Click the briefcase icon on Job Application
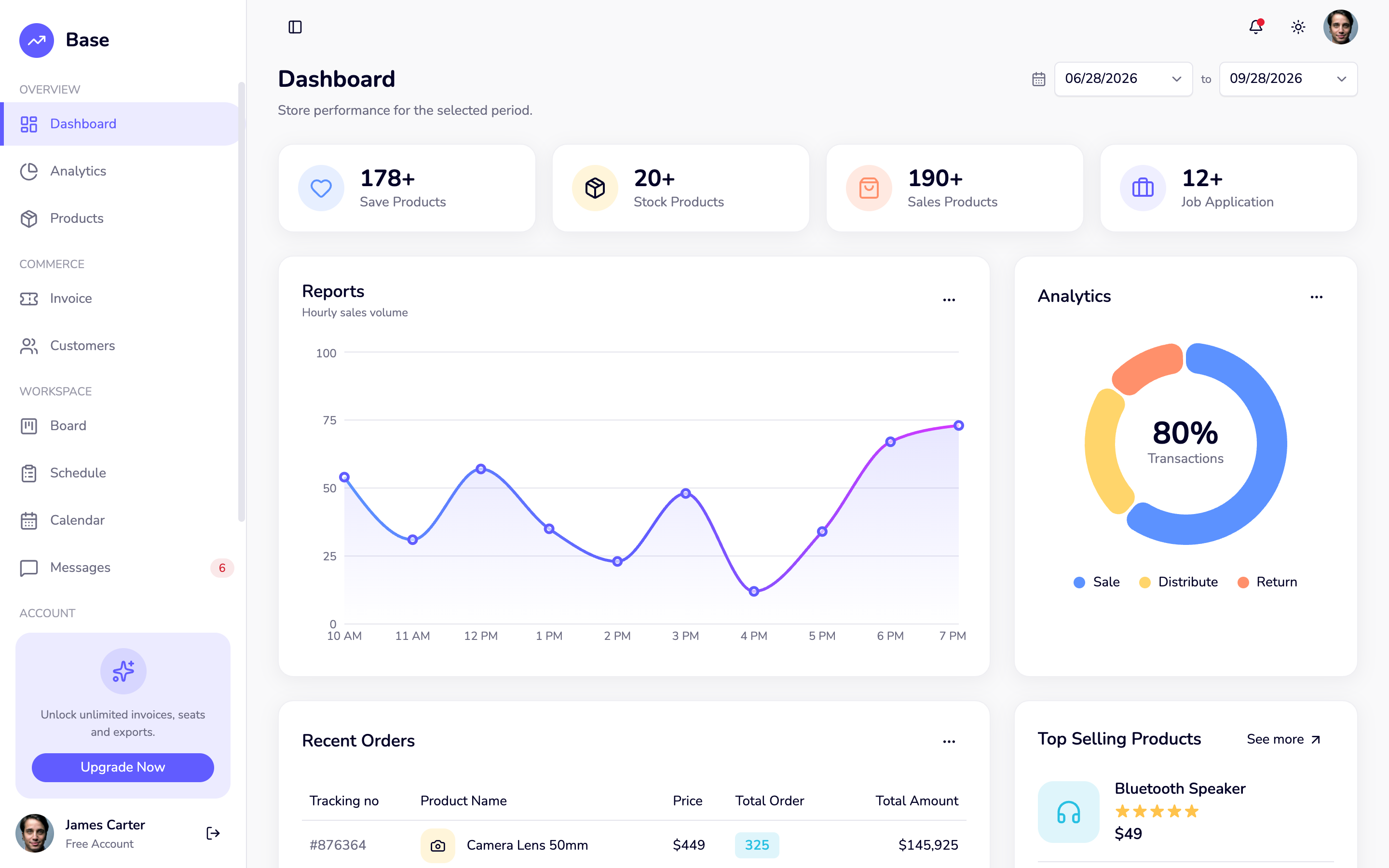The width and height of the screenshot is (1389, 868). click(1143, 188)
